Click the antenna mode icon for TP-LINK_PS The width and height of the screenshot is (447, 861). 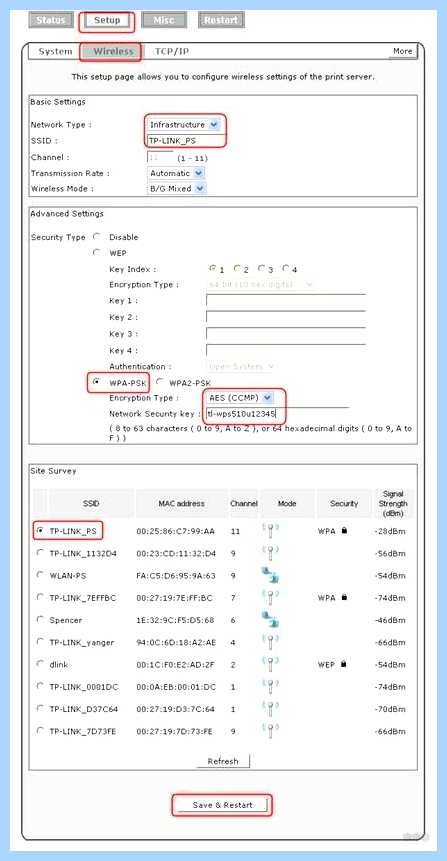pyautogui.click(x=270, y=532)
